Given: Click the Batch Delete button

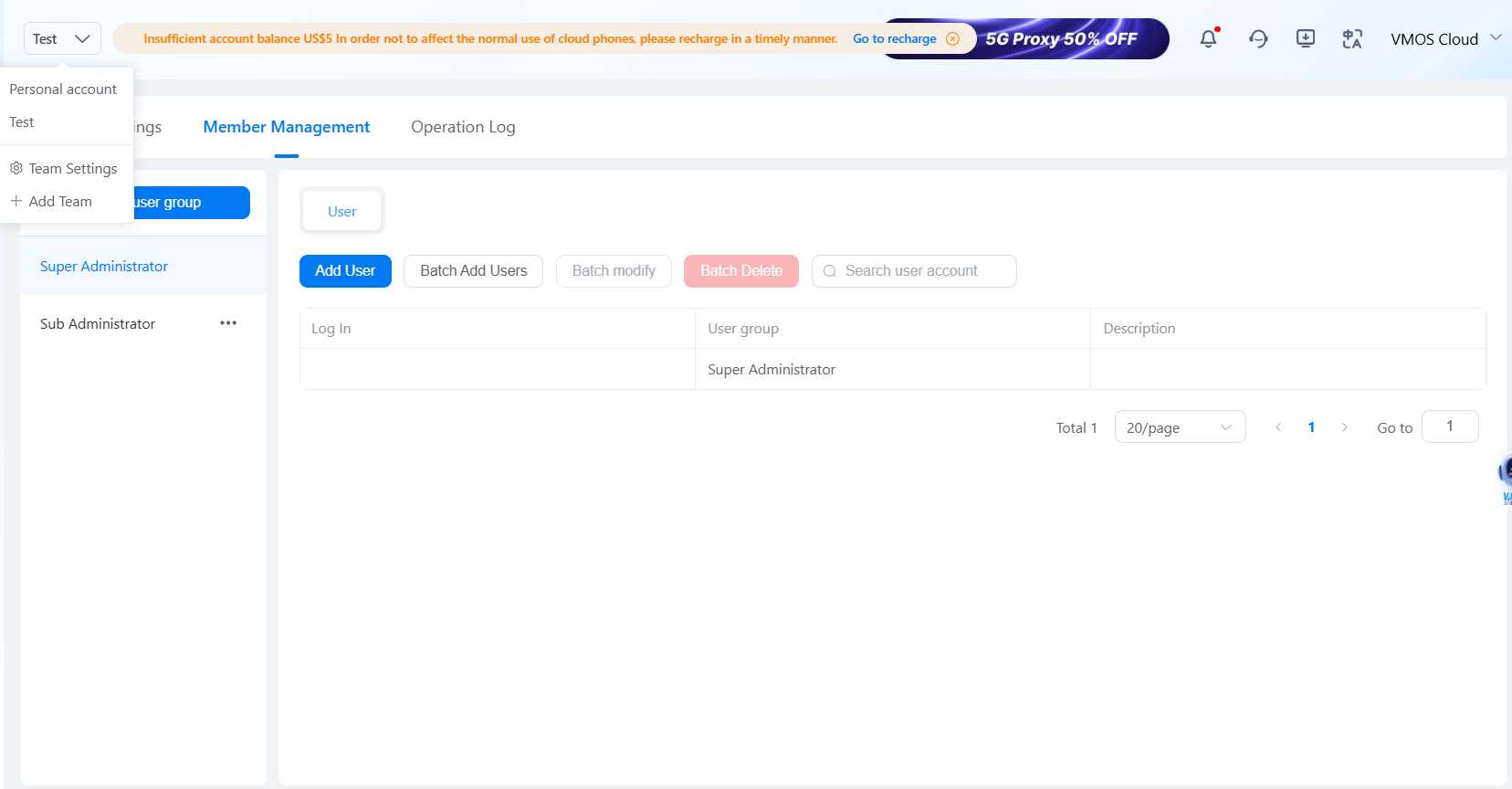Looking at the screenshot, I should [741, 271].
